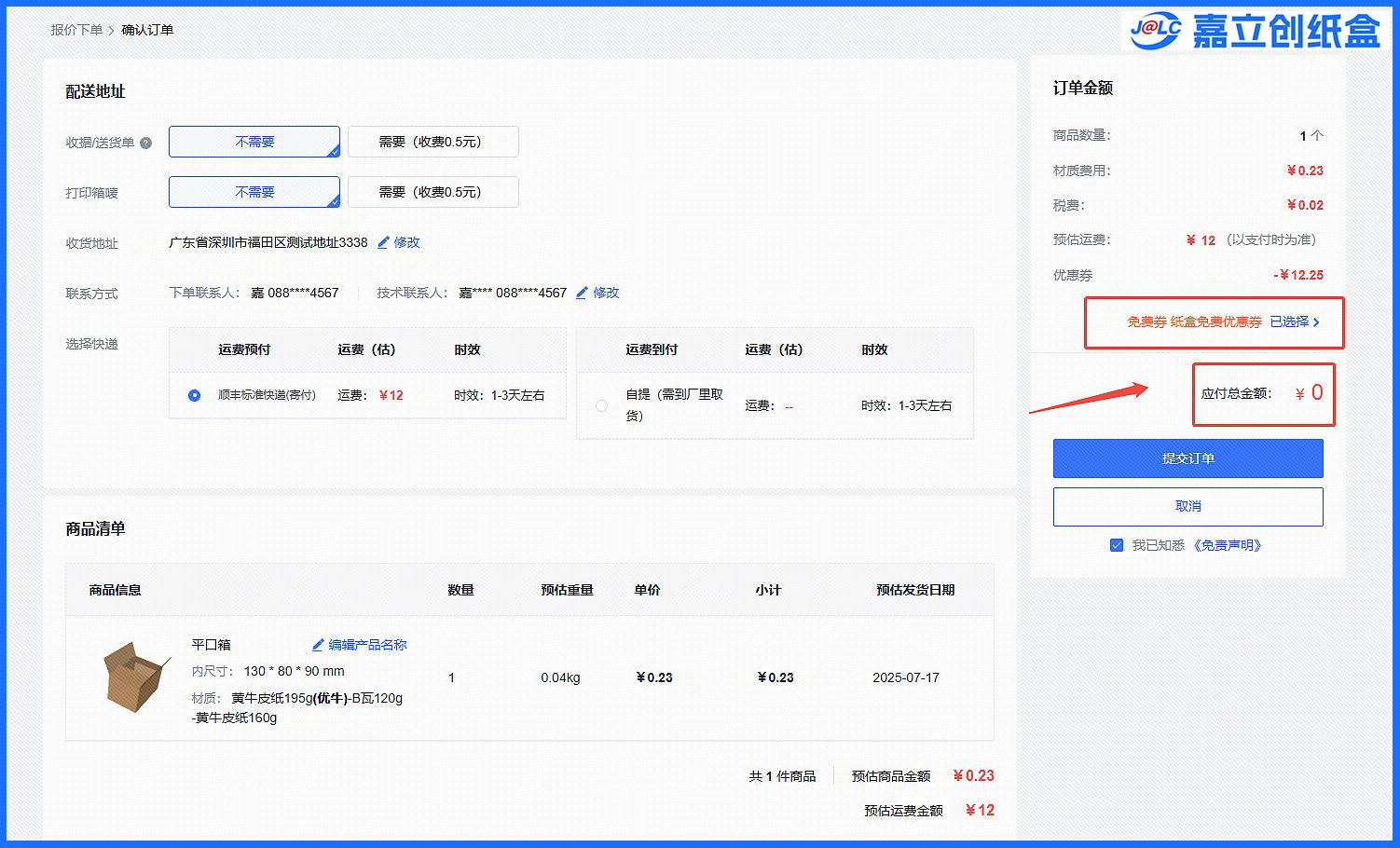Click the 嘉立创纸盒 logo

pos(1253,31)
